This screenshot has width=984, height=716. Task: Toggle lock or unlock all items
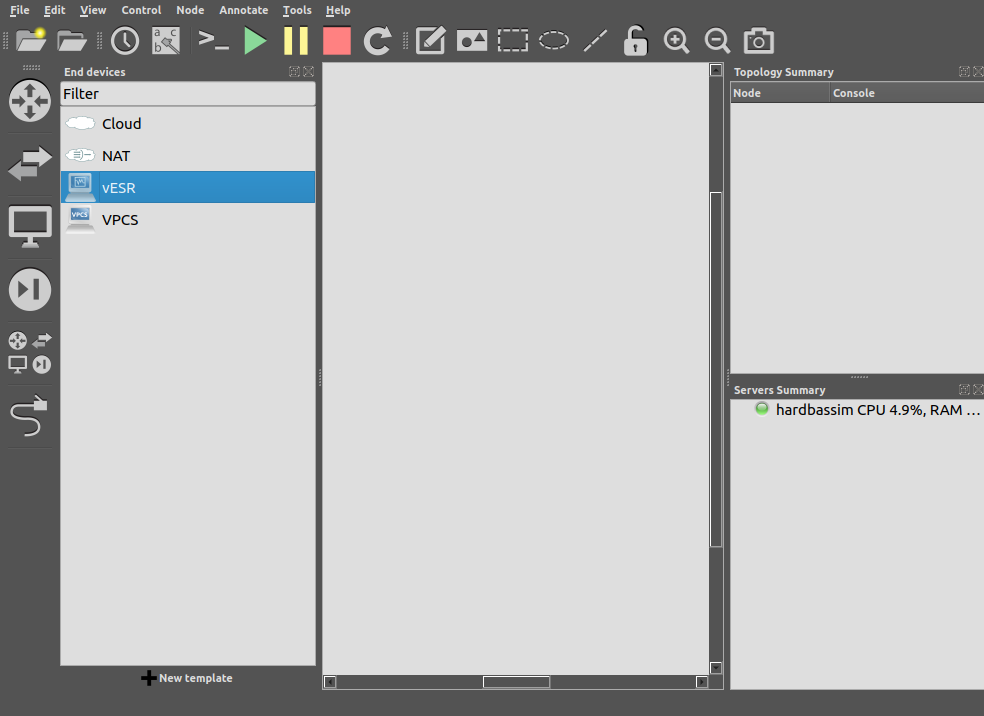point(635,41)
